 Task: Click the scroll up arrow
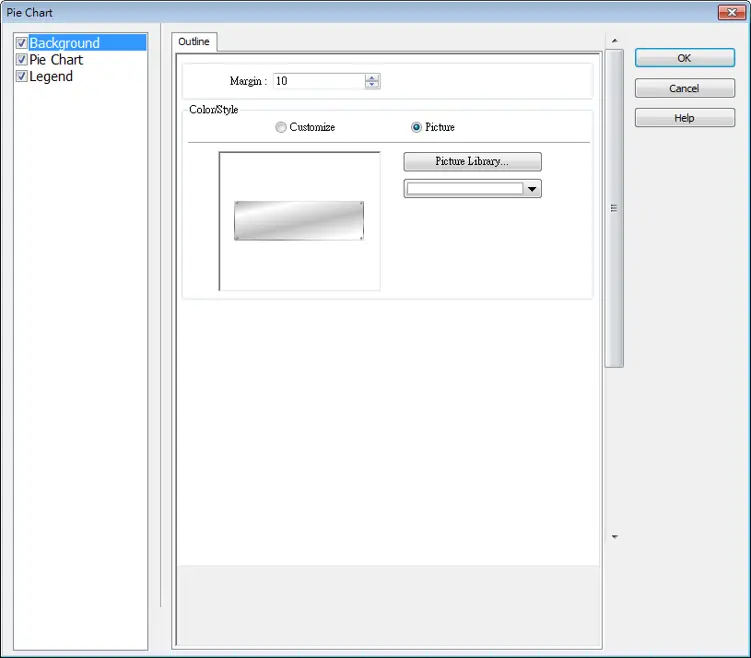click(614, 41)
